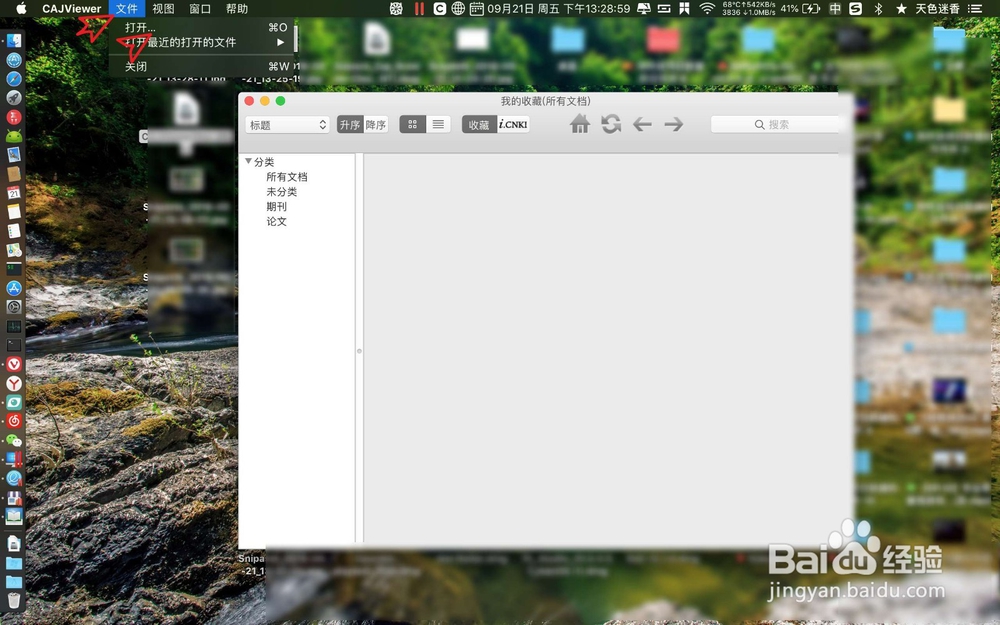Toggle descending sort with 降序
The height and width of the screenshot is (625, 1000).
pos(375,124)
